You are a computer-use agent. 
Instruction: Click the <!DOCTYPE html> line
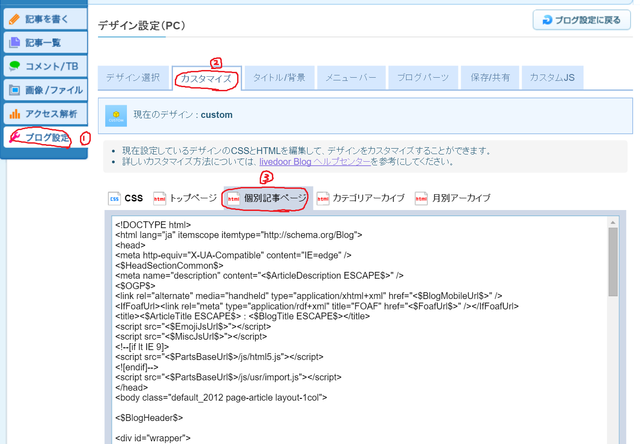153,225
